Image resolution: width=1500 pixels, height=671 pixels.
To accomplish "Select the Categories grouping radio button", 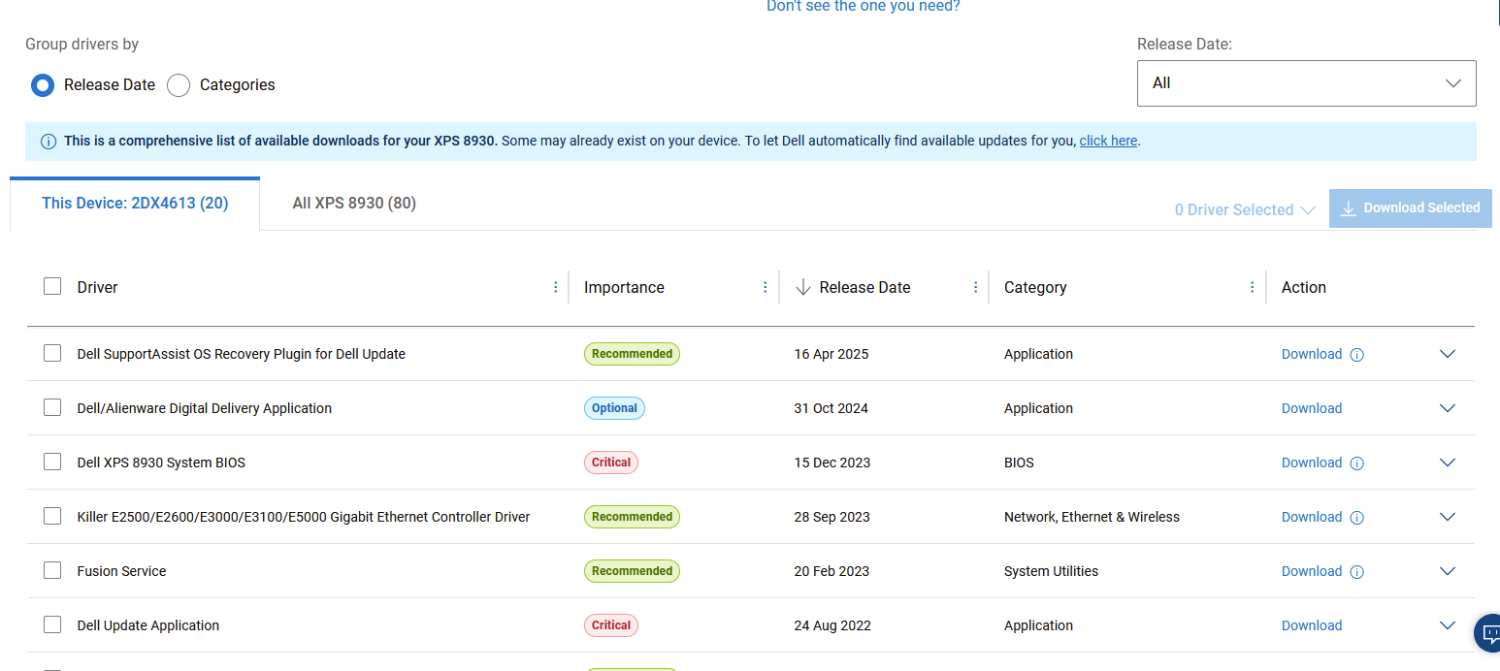I will coord(178,85).
